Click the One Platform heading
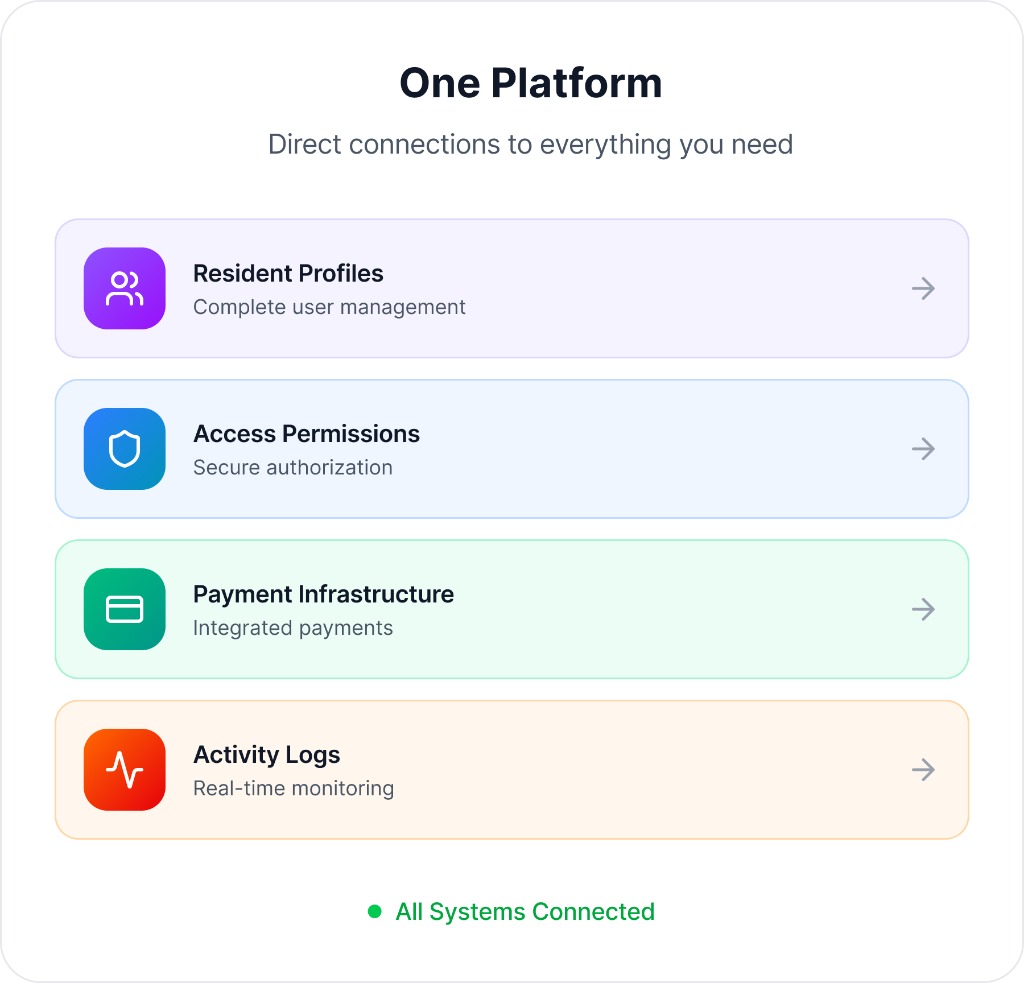The image size is (1024, 983). click(x=531, y=83)
